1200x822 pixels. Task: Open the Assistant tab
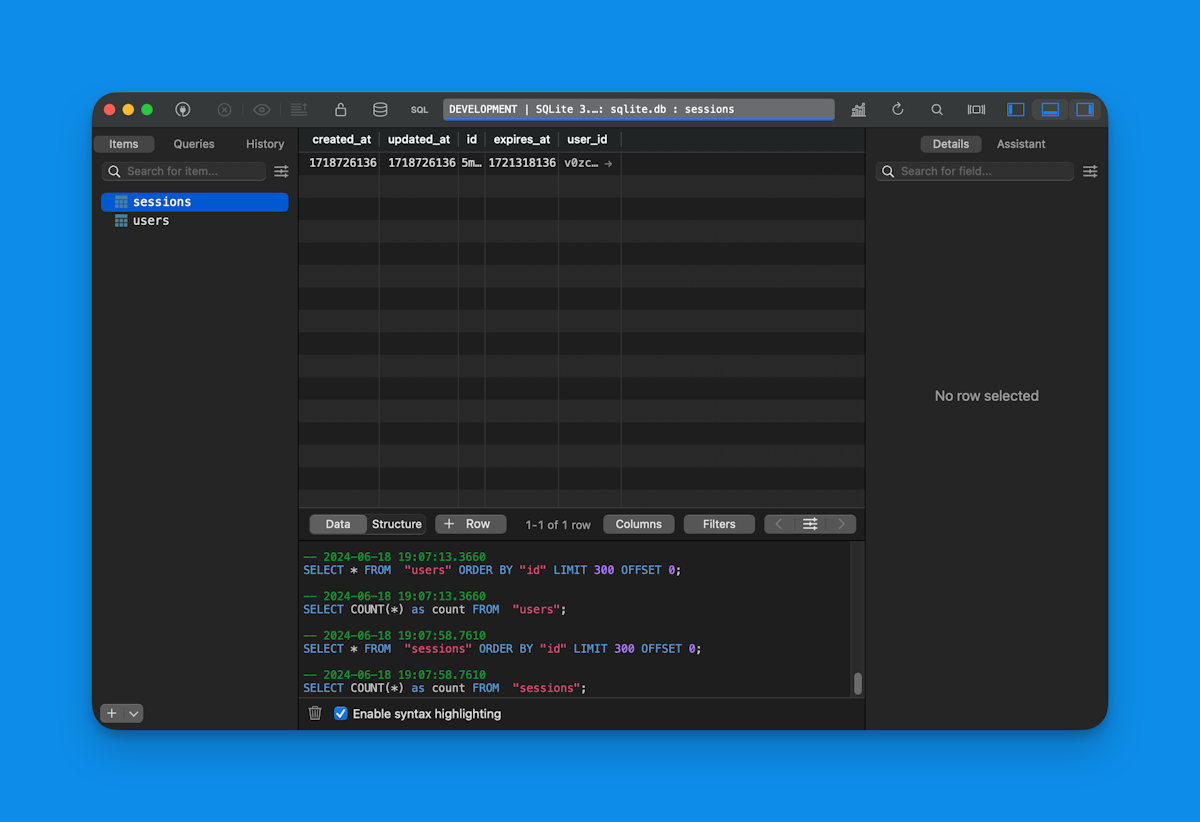click(x=1021, y=144)
